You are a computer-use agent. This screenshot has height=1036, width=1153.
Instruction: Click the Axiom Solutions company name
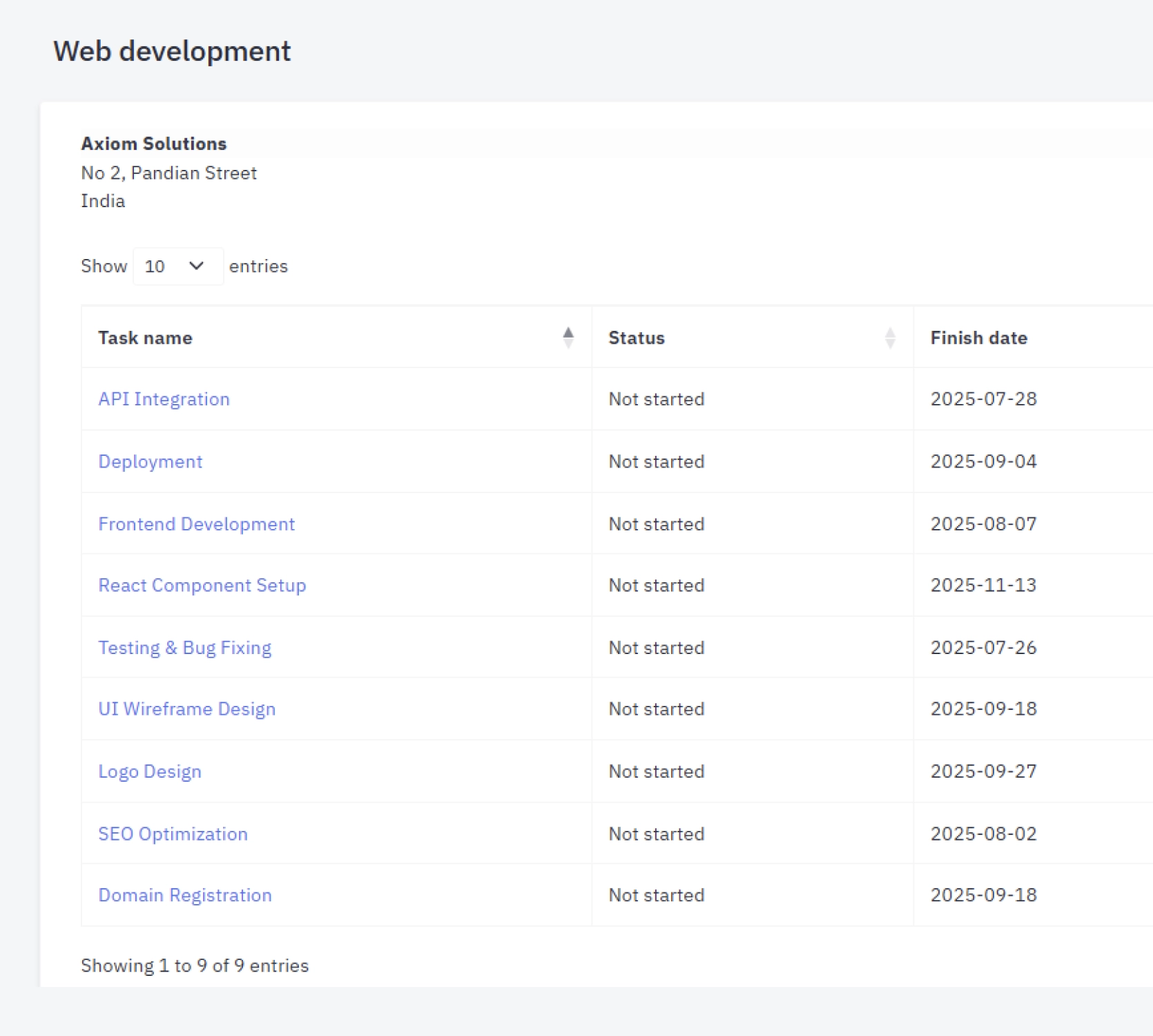pos(153,144)
